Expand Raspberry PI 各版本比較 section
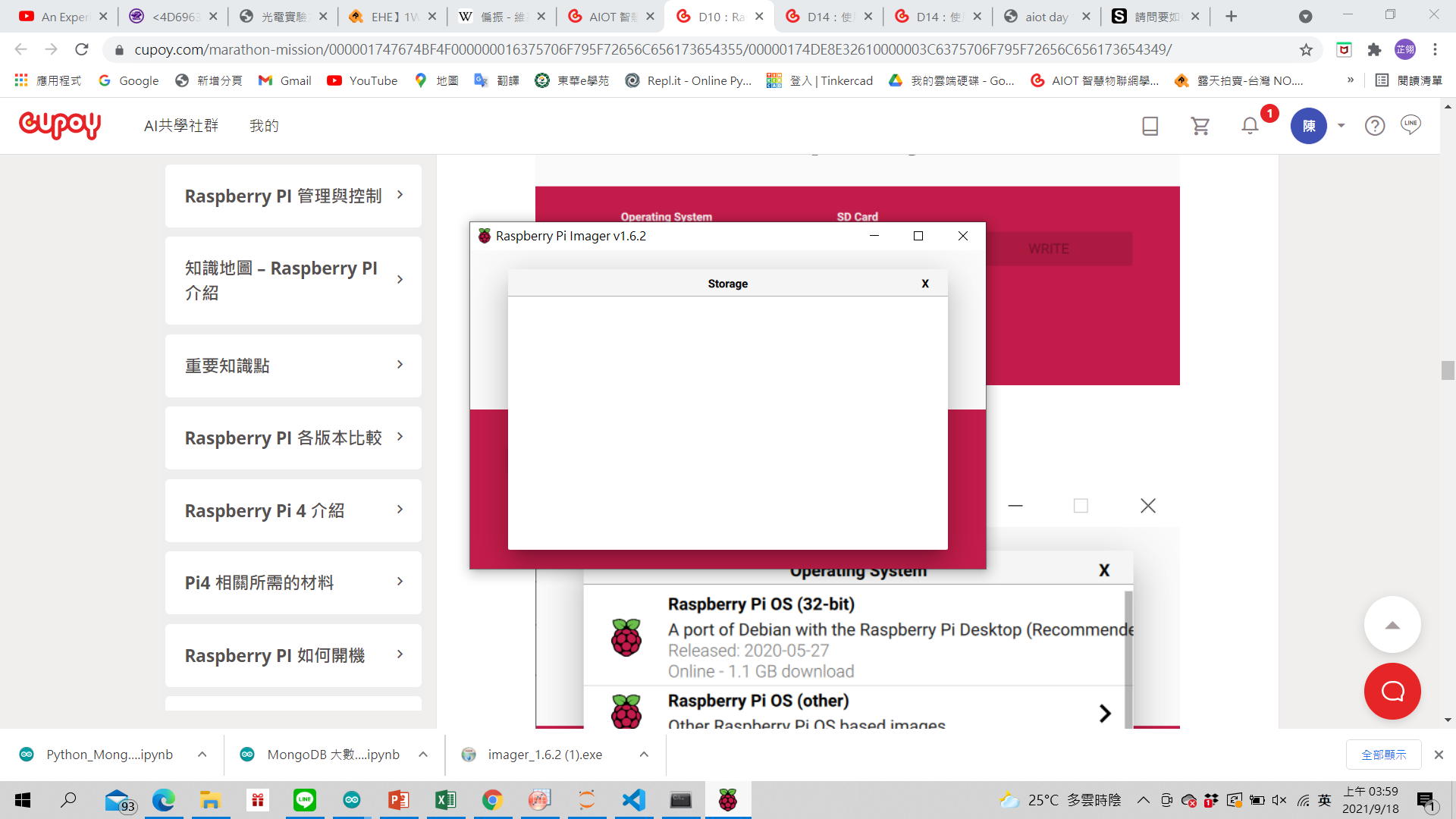The image size is (1456, 819). coord(293,438)
